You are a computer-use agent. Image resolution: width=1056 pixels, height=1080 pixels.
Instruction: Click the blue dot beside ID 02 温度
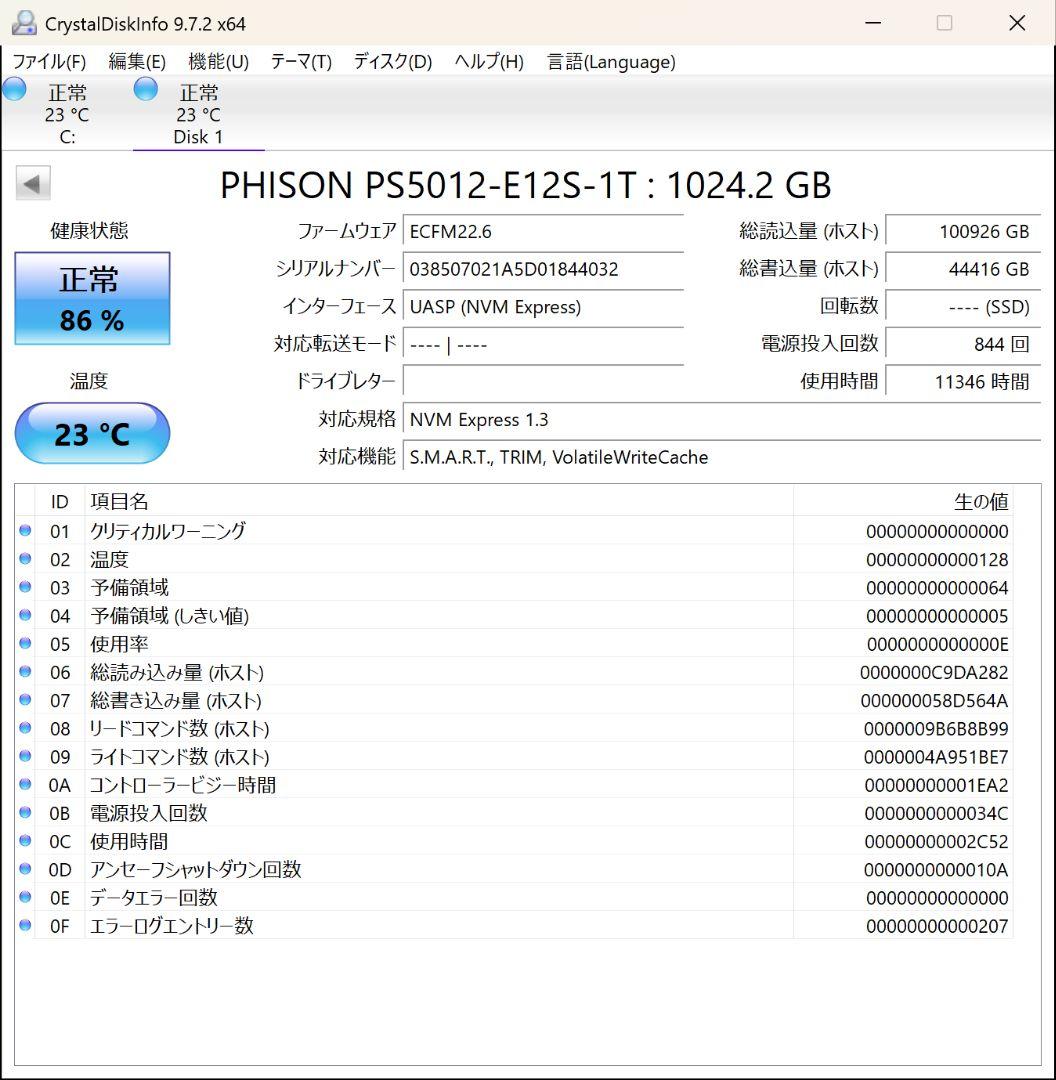click(24, 559)
